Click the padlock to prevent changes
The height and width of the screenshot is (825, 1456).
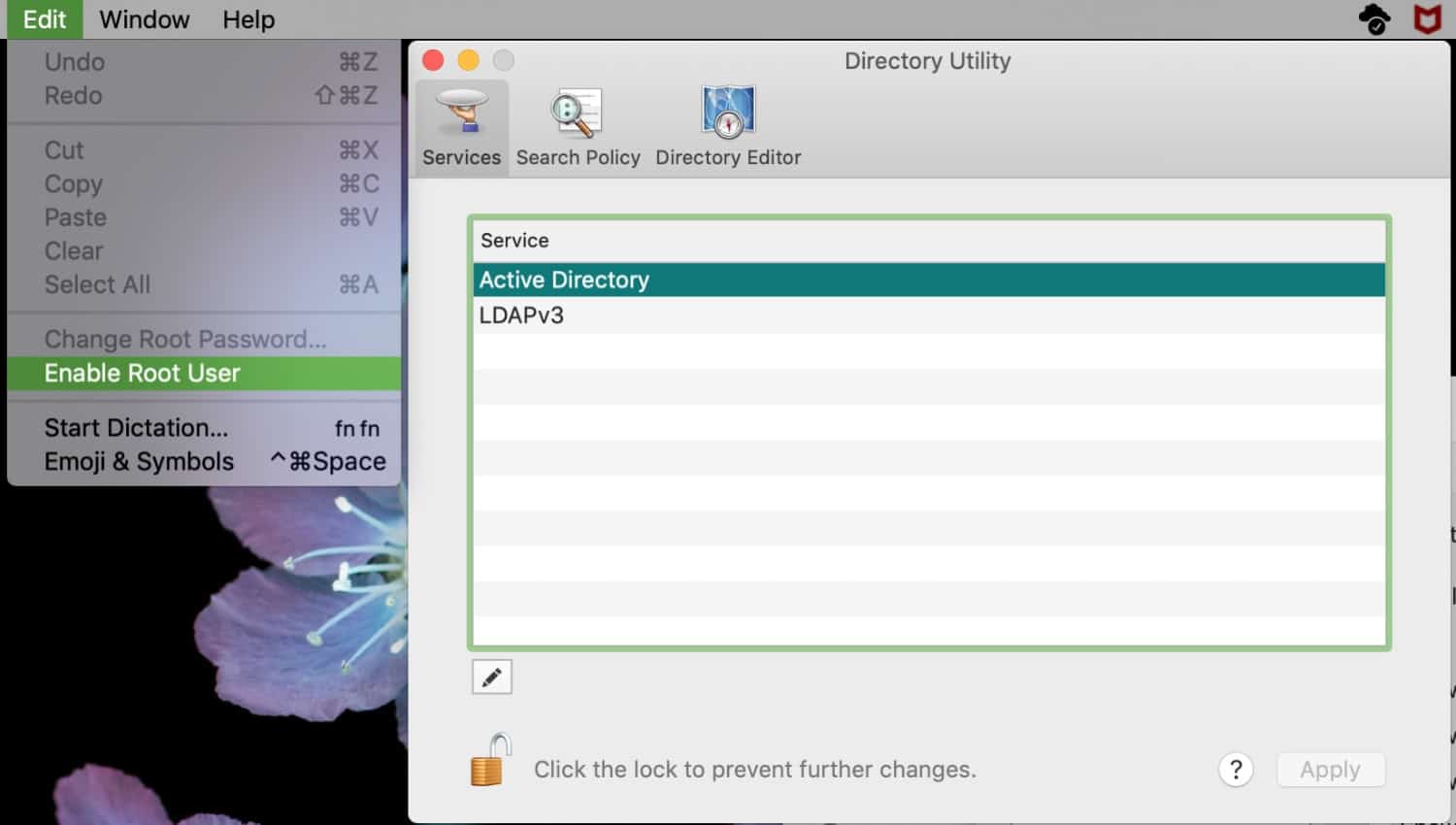click(491, 760)
